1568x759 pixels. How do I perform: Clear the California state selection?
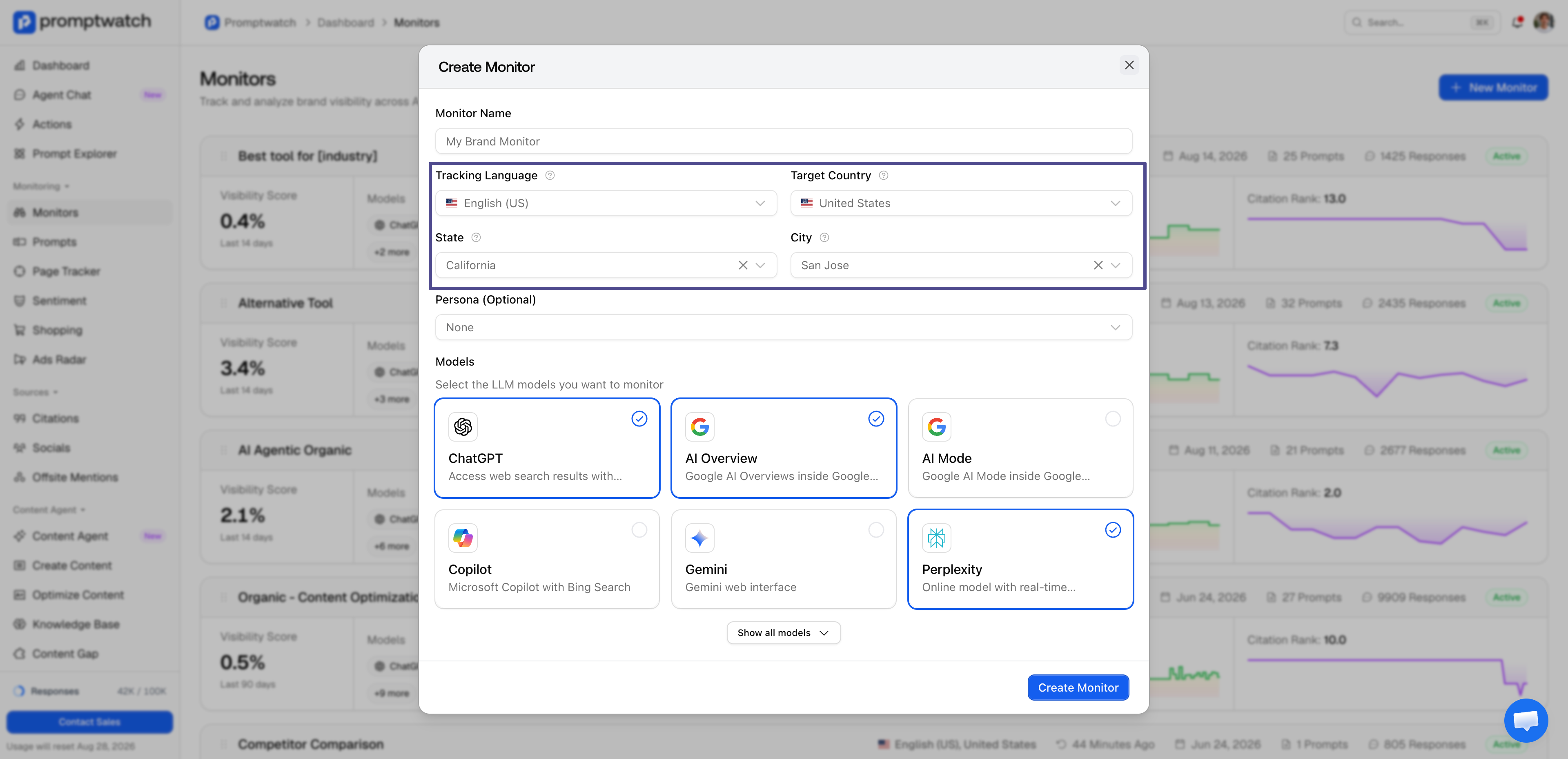[x=743, y=265]
